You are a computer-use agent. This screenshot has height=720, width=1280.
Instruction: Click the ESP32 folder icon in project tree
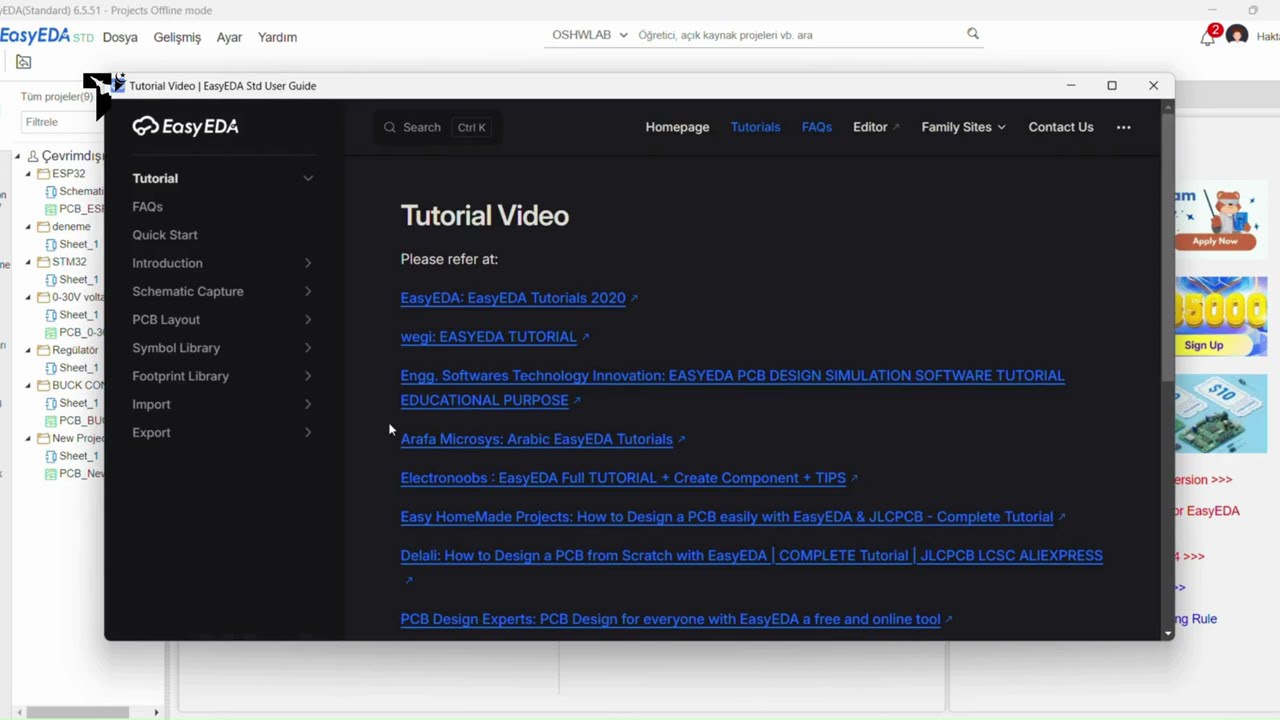[43, 173]
